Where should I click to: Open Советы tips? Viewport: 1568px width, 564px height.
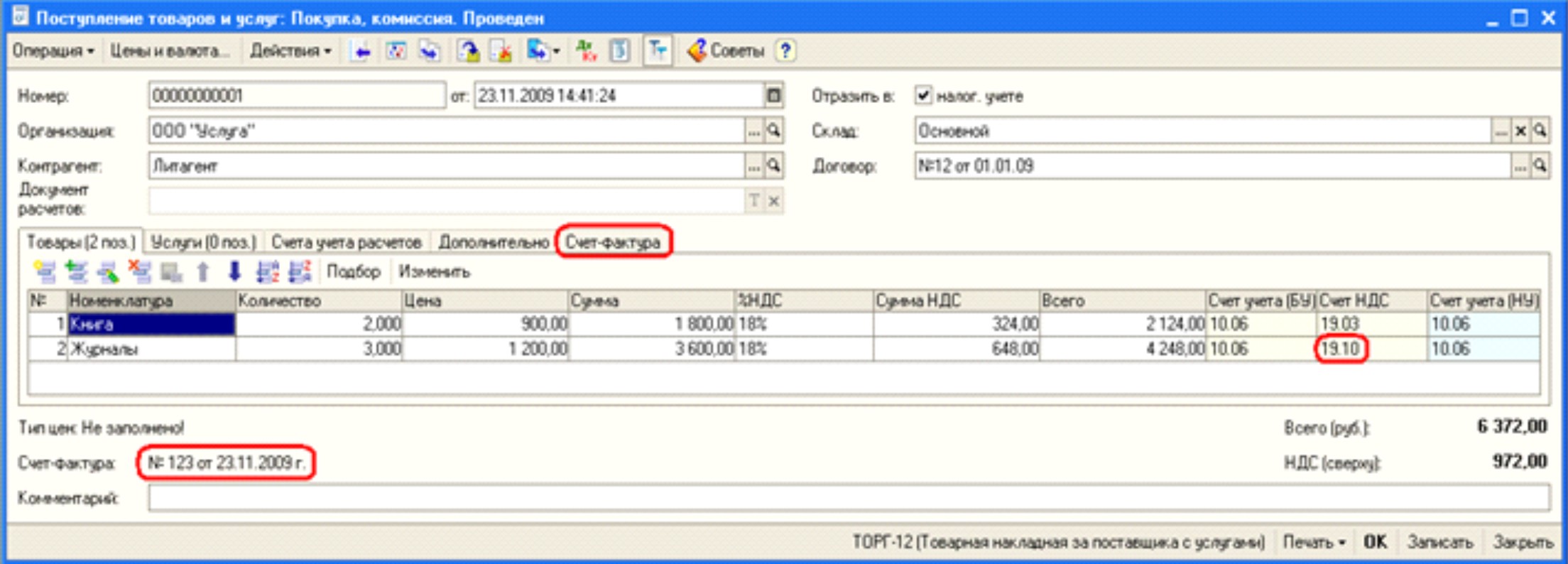[726, 51]
